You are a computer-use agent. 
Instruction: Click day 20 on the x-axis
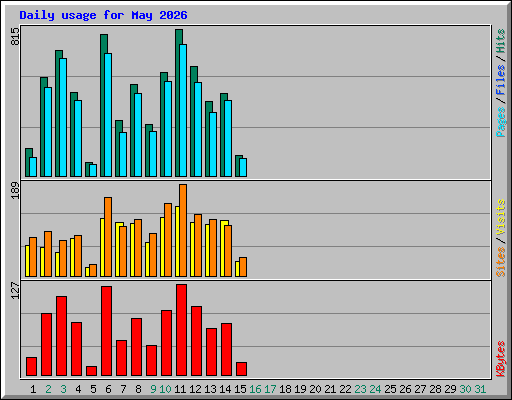pyautogui.click(x=315, y=389)
